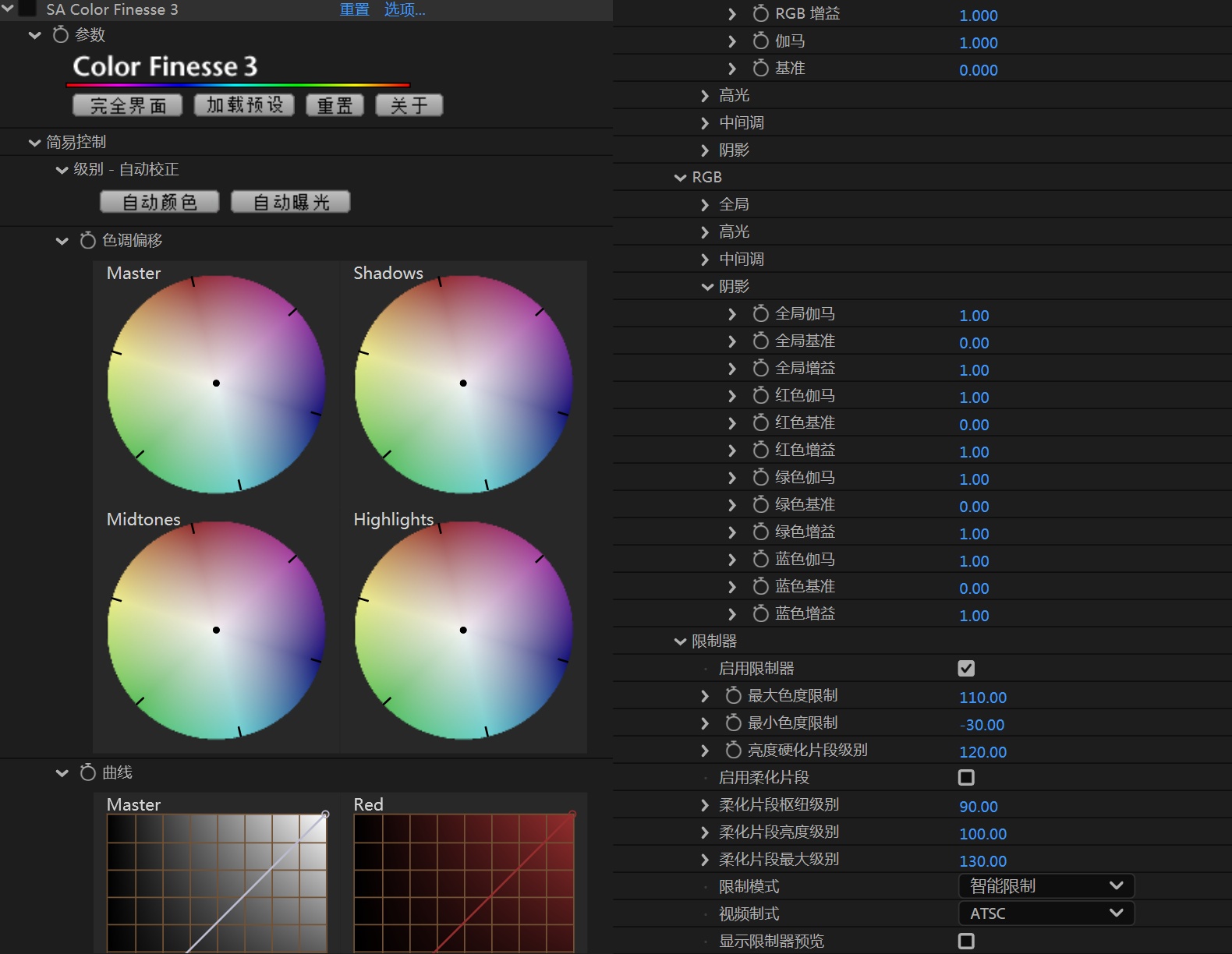The height and width of the screenshot is (954, 1232).
Task: Click 亮度硬化片段级别 value 120.00
Action: pyautogui.click(x=982, y=751)
